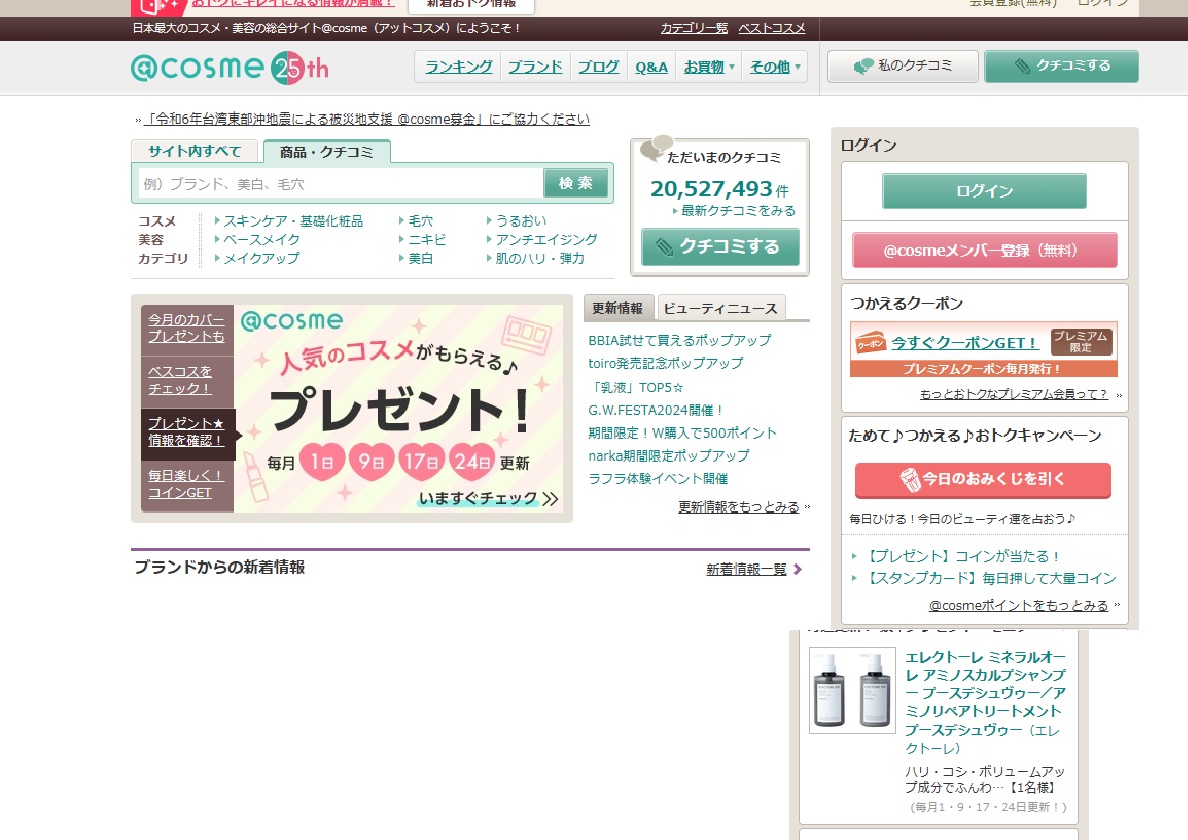Click the shampoo product thumbnail

coord(851,690)
